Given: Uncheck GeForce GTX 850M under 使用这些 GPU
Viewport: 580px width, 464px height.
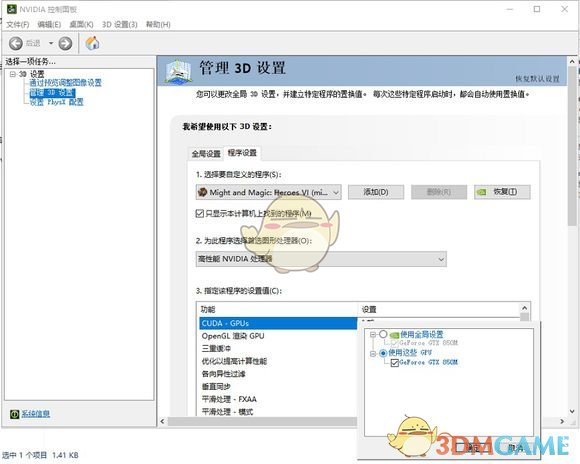Looking at the screenshot, I should 395,363.
